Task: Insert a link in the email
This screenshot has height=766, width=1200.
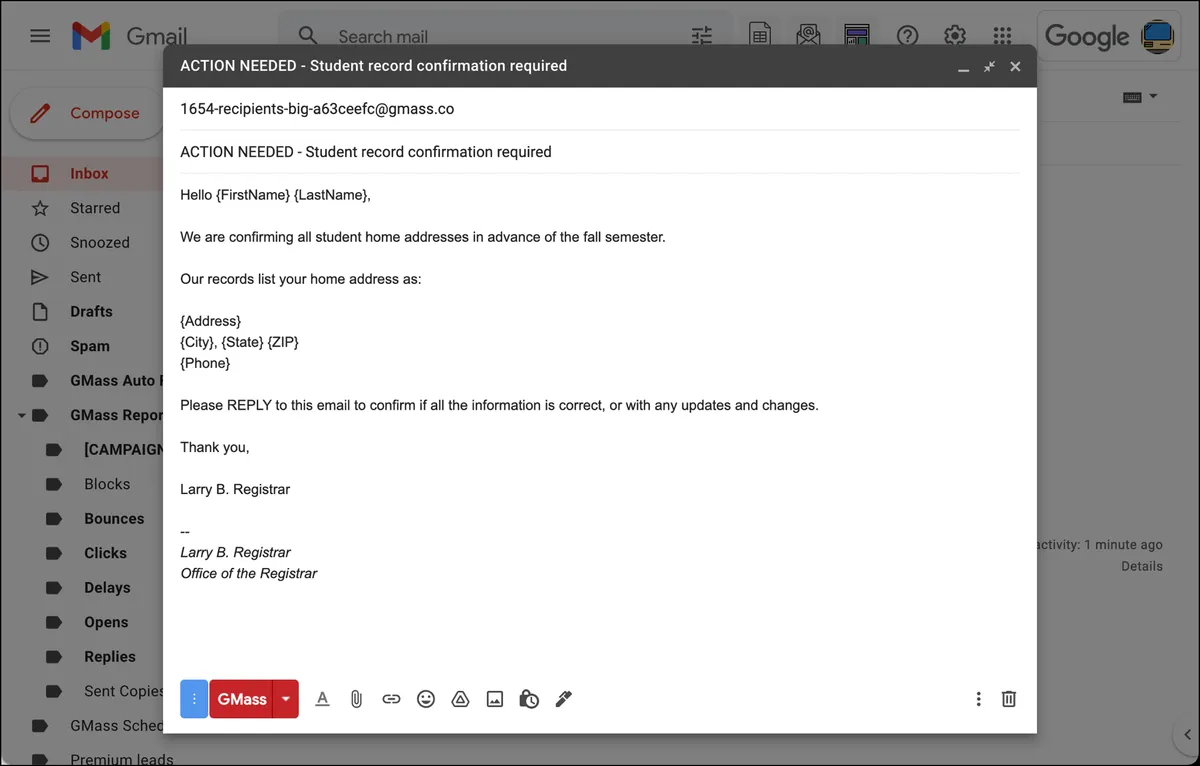Action: coord(391,699)
